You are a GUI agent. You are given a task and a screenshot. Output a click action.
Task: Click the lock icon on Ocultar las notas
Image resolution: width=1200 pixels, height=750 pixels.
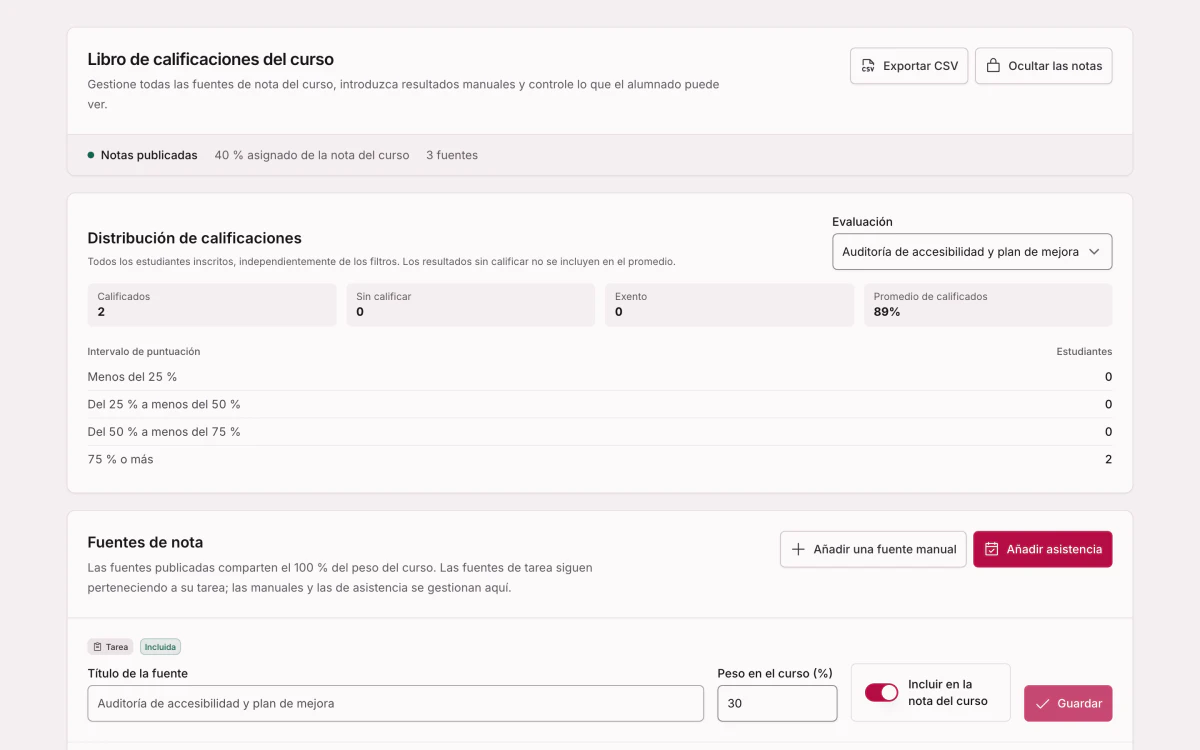[993, 66]
